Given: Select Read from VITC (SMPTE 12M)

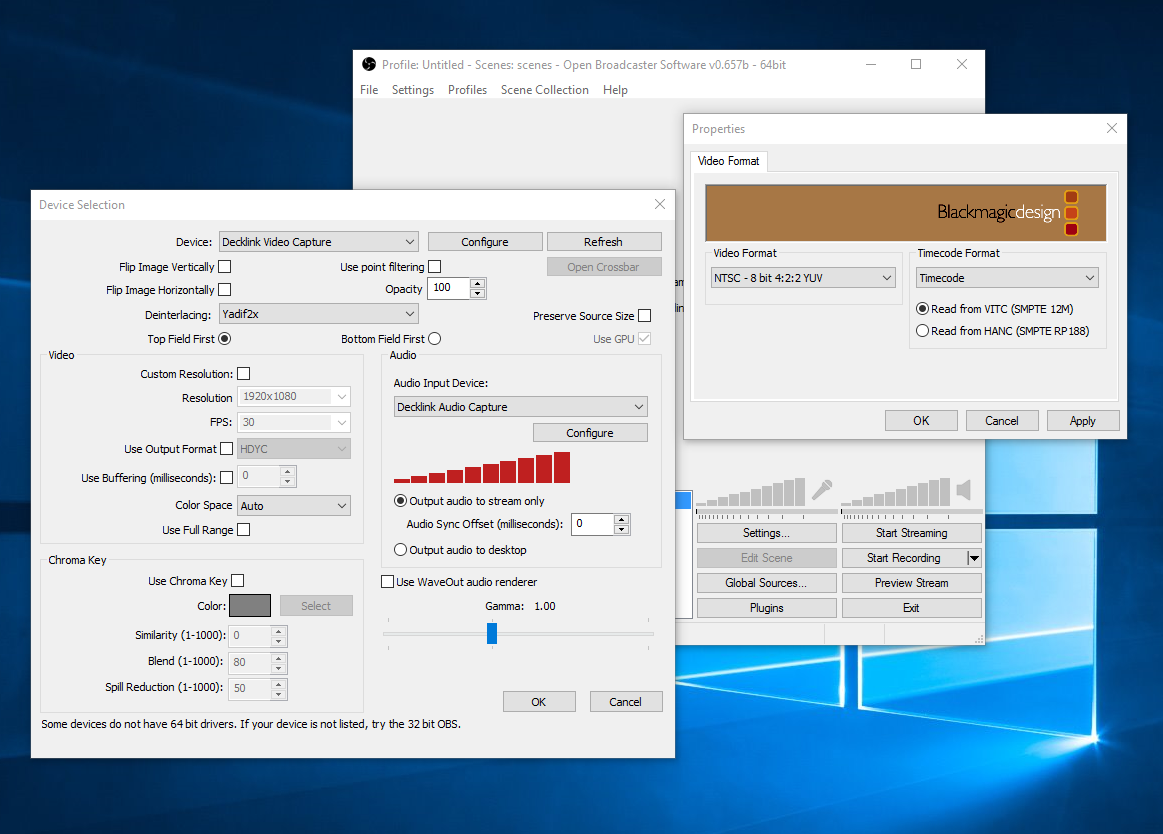Looking at the screenshot, I should click(923, 309).
